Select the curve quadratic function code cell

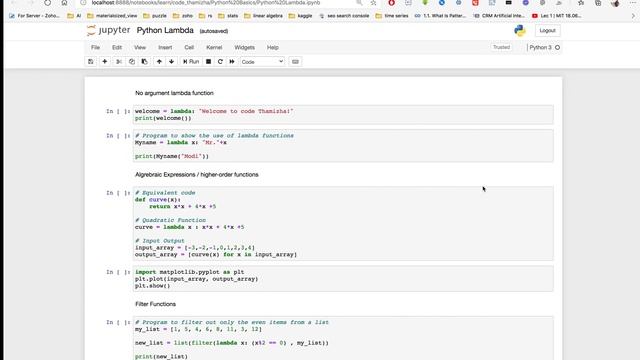(343, 224)
